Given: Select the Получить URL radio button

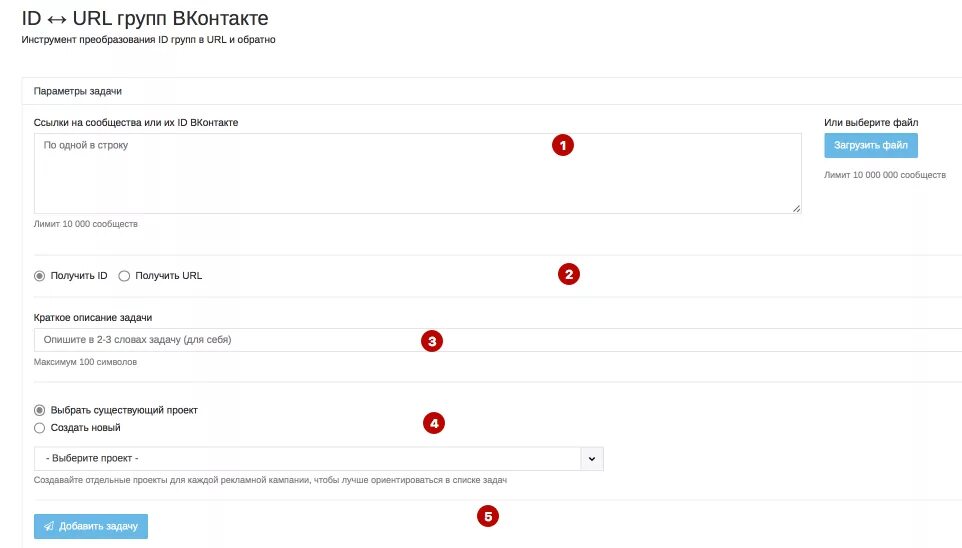Looking at the screenshot, I should click(124, 276).
